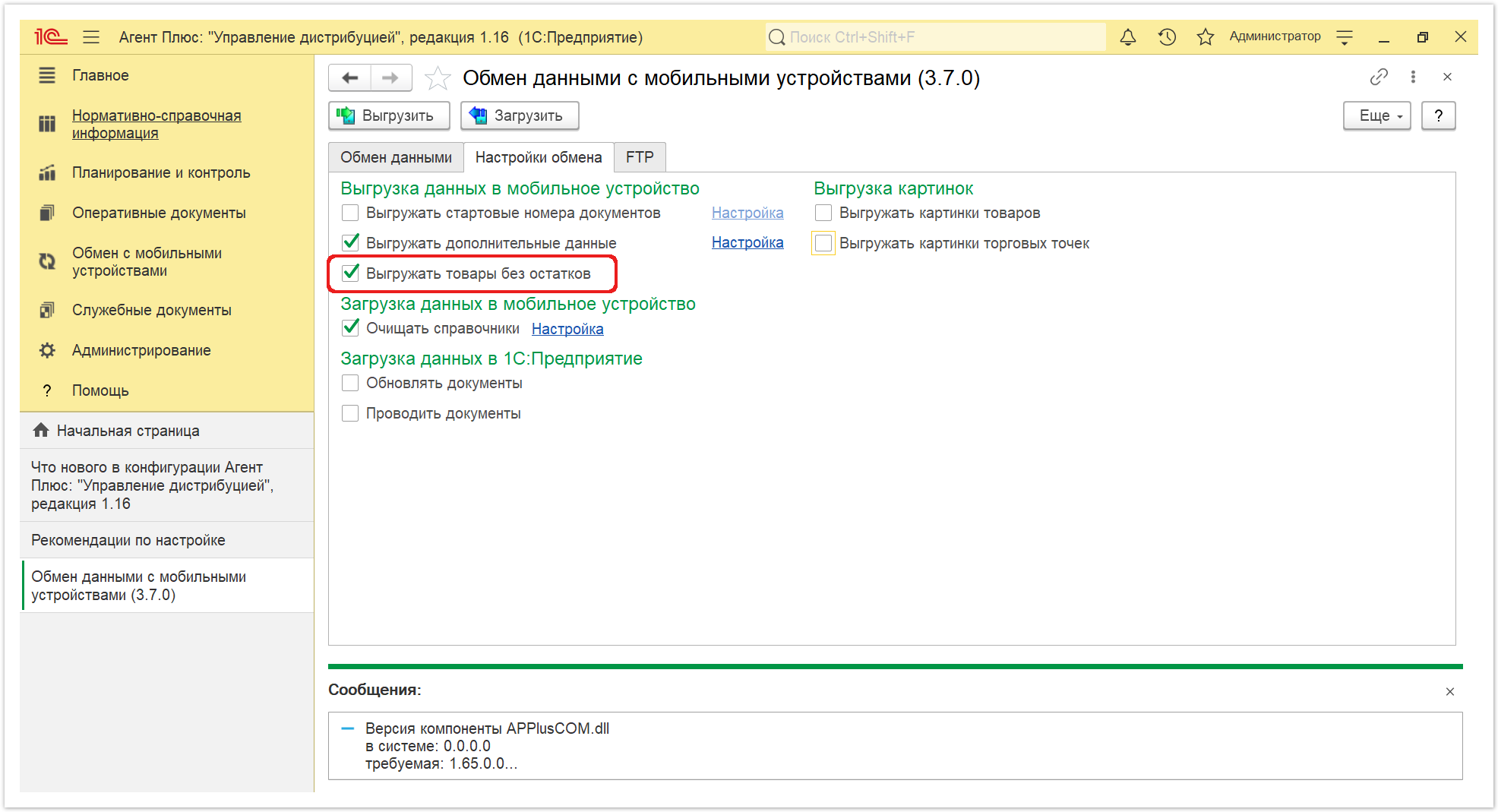Image resolution: width=1498 pixels, height=812 pixels.
Task: Uncheck Выгружать товары без остатков
Action: point(350,273)
